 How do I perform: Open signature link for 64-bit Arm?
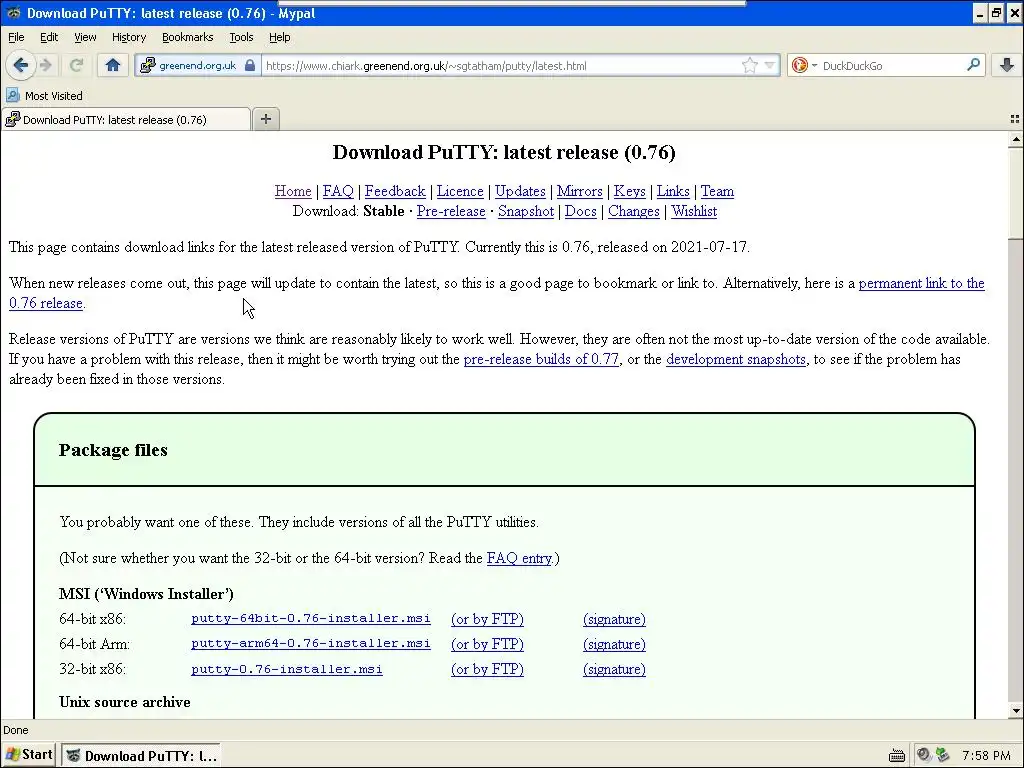[615, 645]
